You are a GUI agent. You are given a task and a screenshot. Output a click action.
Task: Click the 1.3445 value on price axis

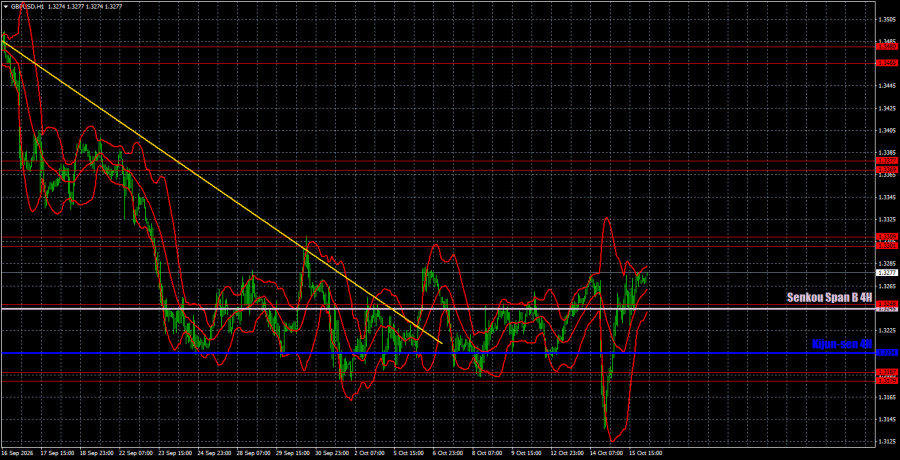click(886, 86)
